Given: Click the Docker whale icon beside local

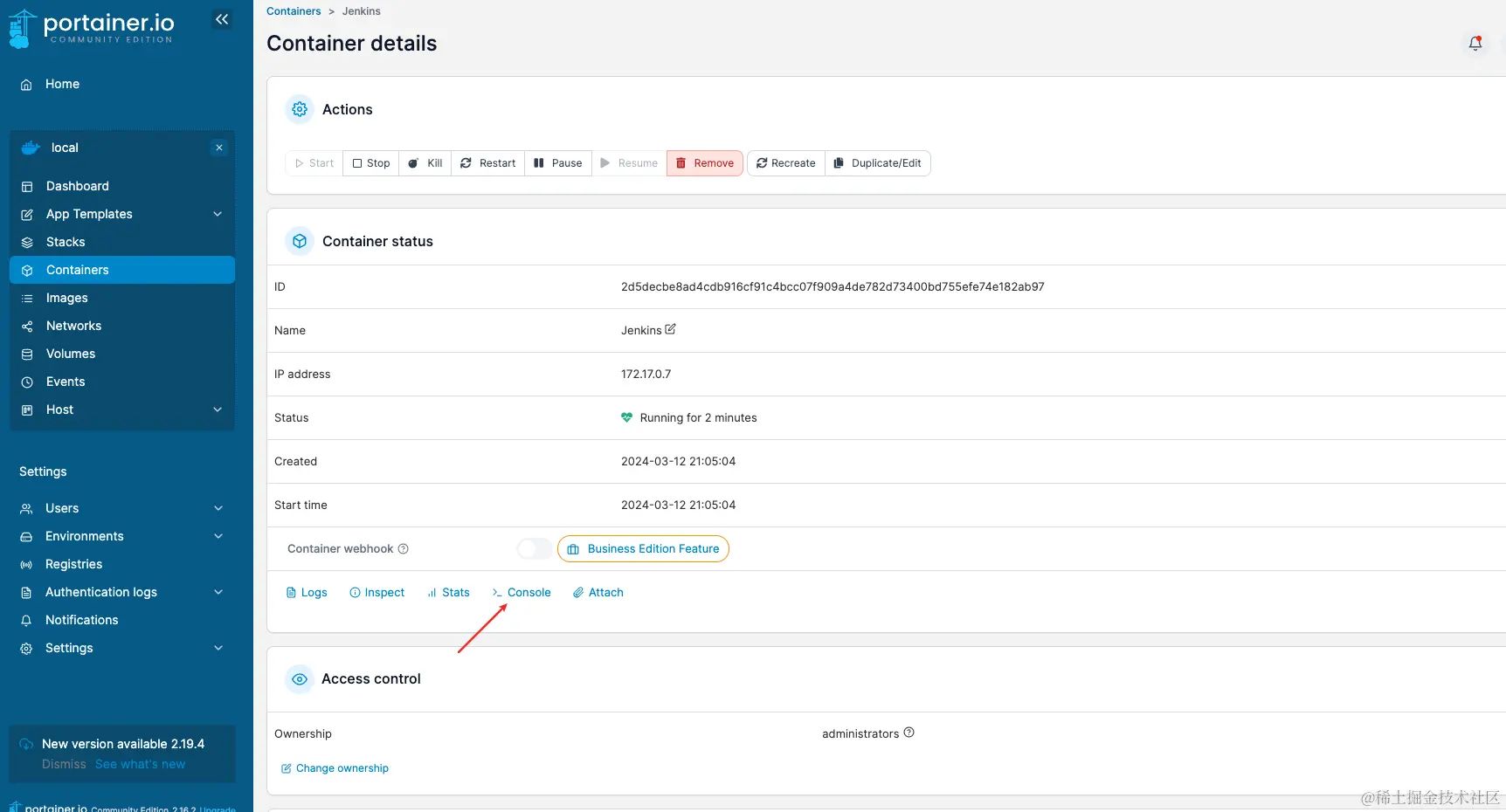Looking at the screenshot, I should coord(31,148).
